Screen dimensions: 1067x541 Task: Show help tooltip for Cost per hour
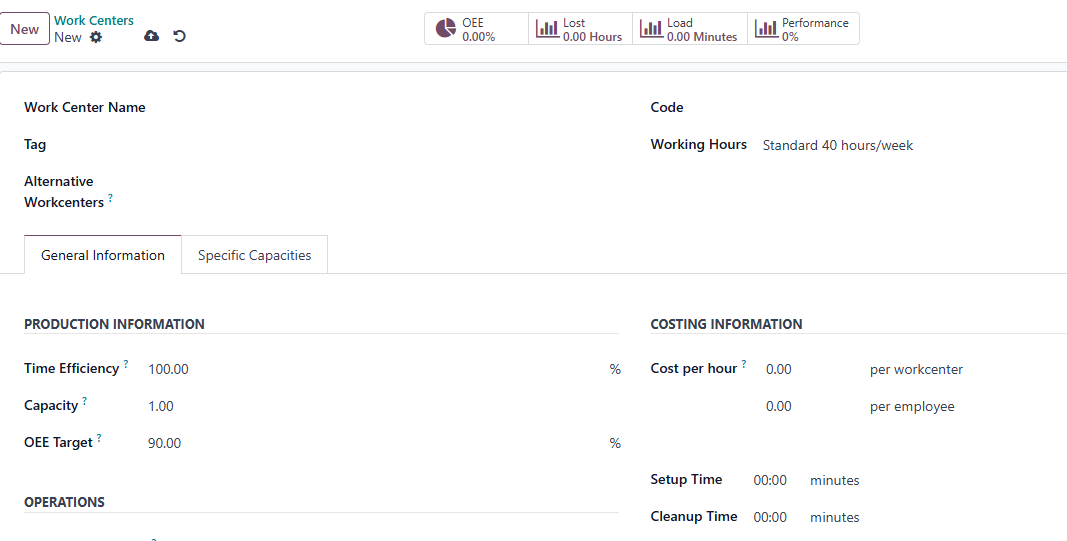click(x=744, y=365)
